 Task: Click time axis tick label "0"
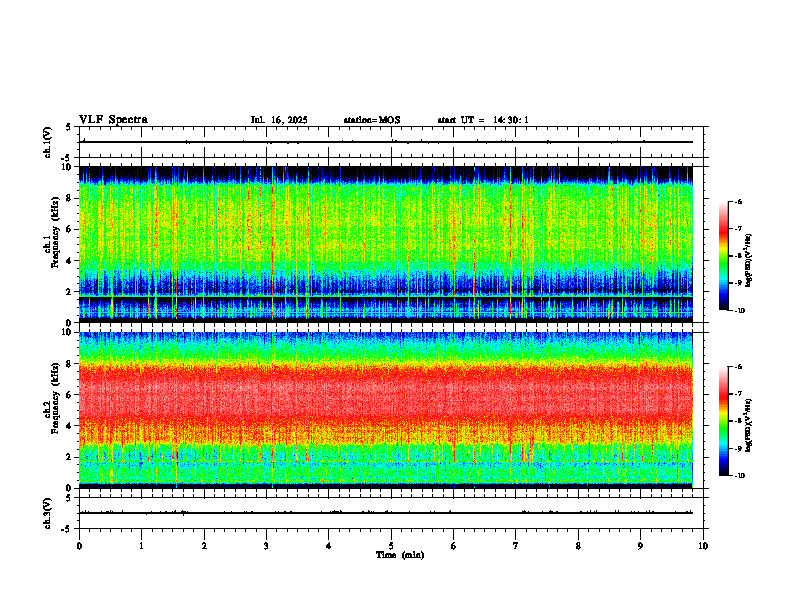click(79, 546)
